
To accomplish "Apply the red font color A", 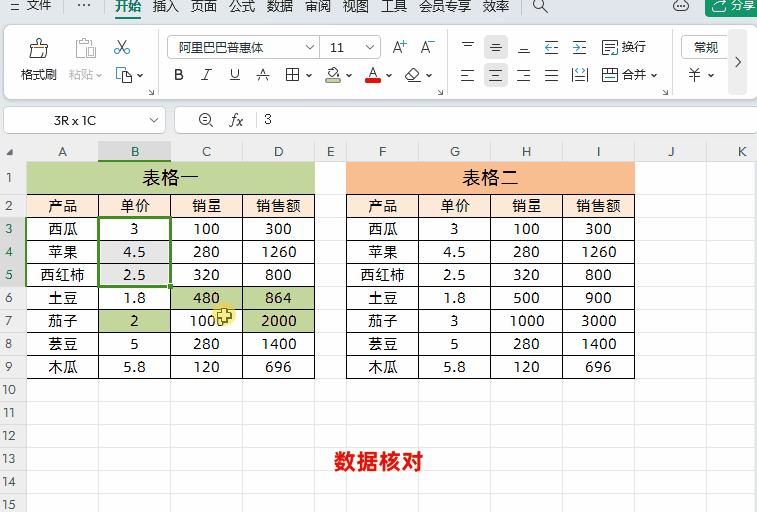I will click(373, 75).
